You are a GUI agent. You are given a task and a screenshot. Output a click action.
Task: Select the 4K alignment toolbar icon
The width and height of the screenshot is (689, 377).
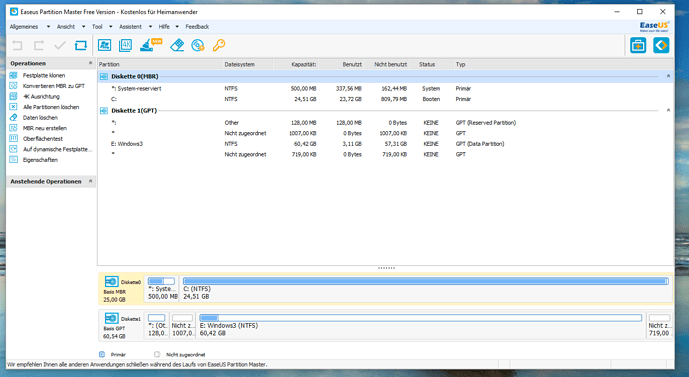[125, 45]
